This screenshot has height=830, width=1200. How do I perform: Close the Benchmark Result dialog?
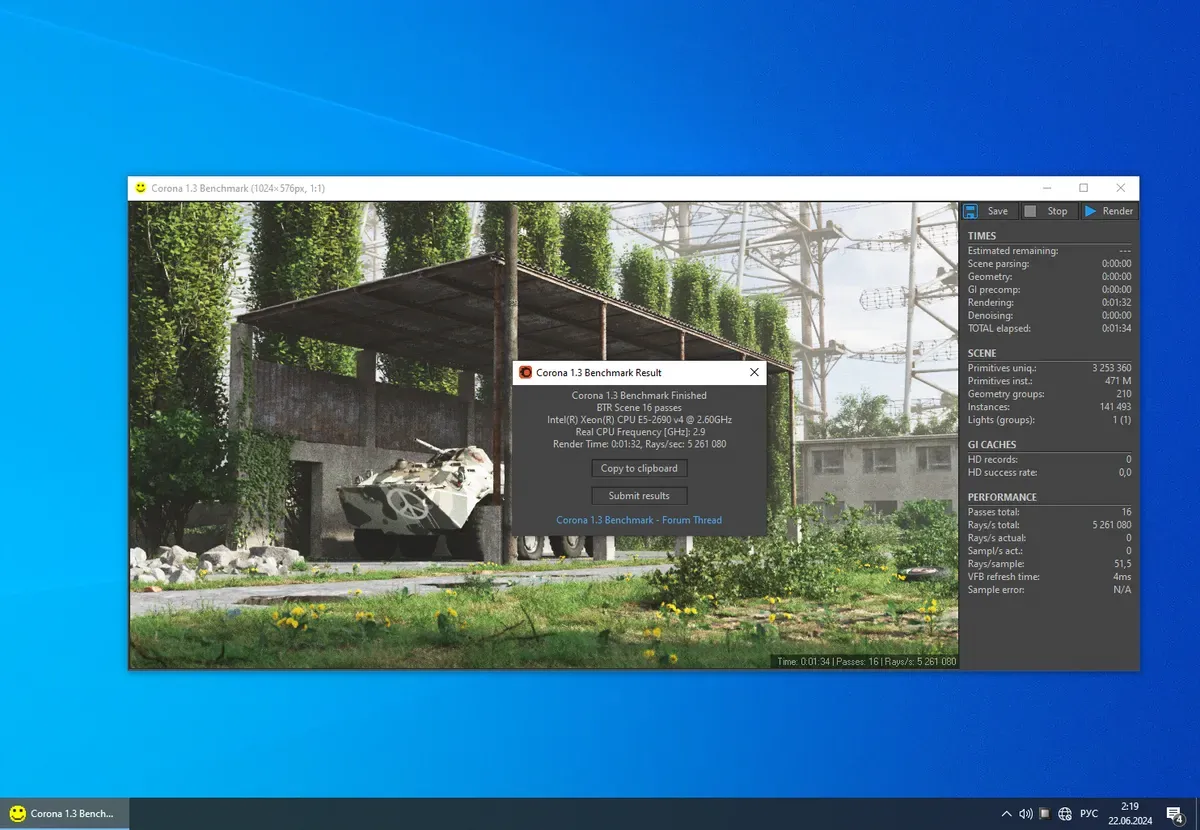click(x=754, y=373)
